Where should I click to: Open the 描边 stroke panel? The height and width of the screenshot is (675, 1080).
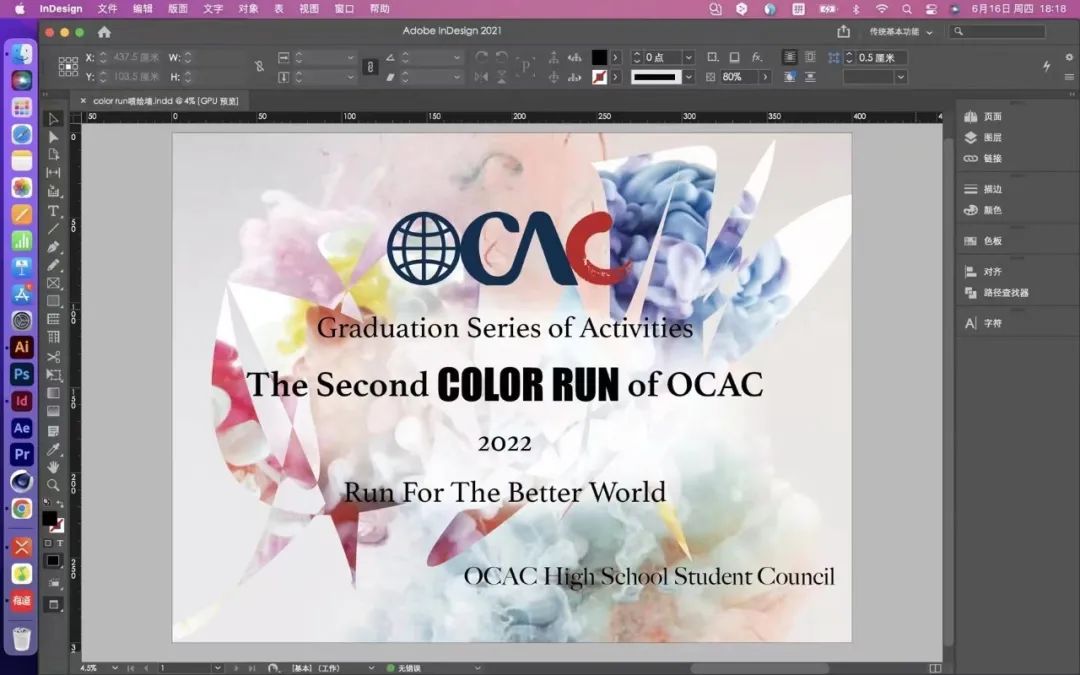(983, 189)
